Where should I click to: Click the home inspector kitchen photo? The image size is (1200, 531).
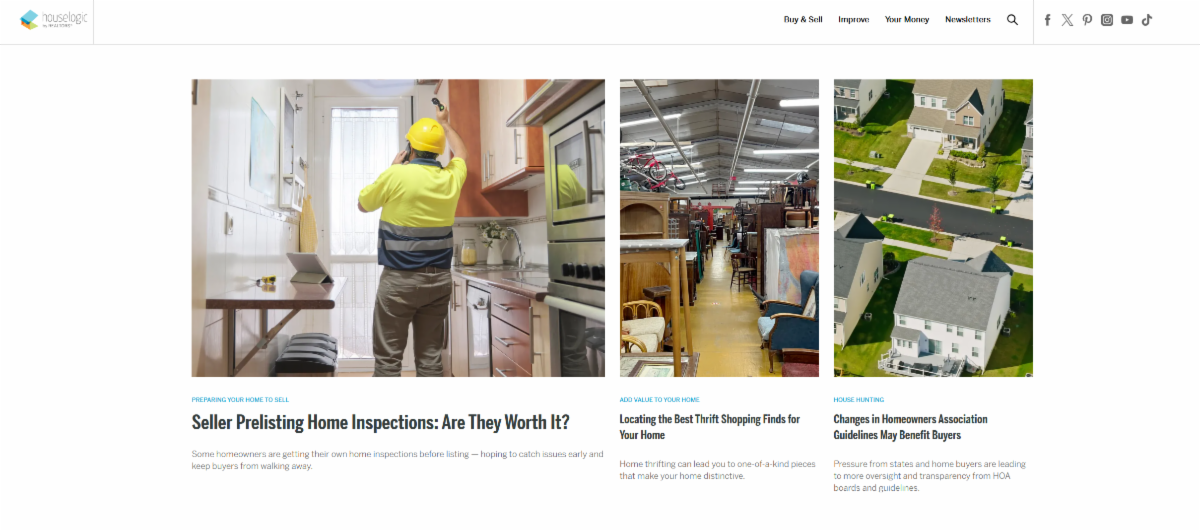pyautogui.click(x=398, y=228)
